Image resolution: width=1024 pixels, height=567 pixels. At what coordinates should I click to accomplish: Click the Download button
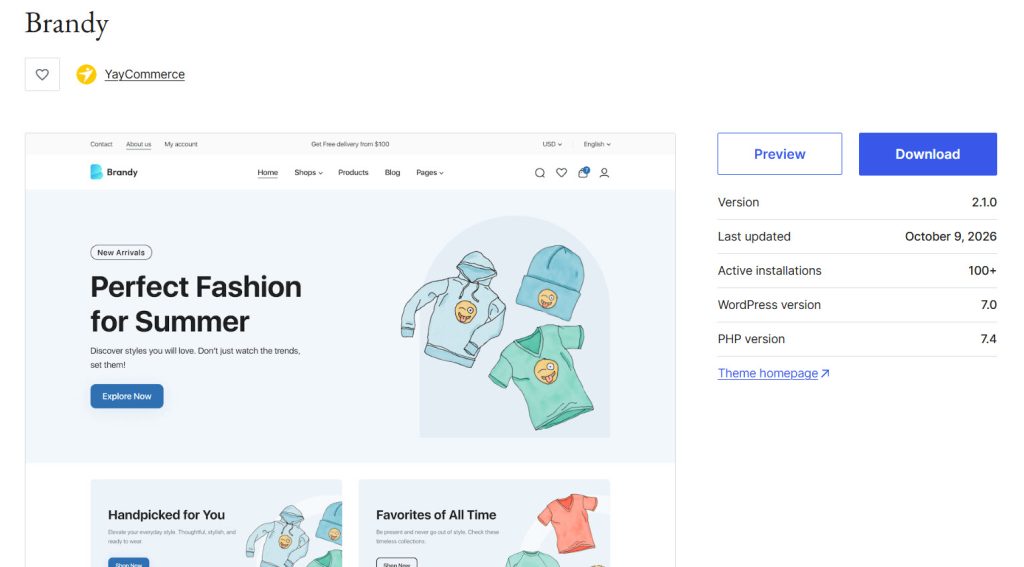pyautogui.click(x=927, y=154)
